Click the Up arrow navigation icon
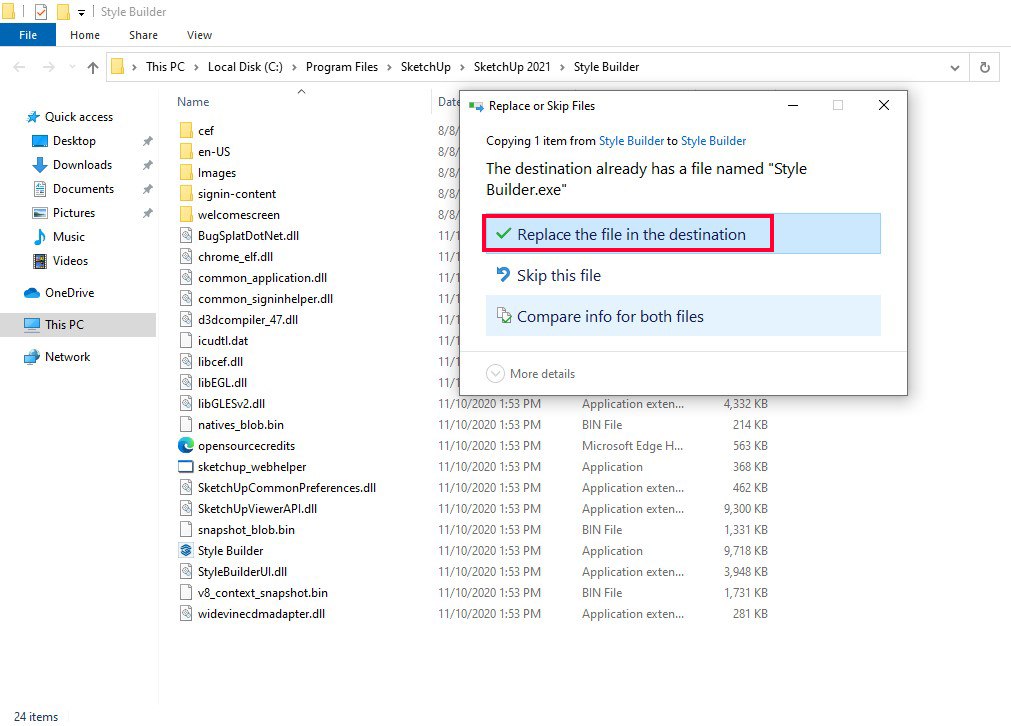The width and height of the screenshot is (1011, 726). coord(93,67)
